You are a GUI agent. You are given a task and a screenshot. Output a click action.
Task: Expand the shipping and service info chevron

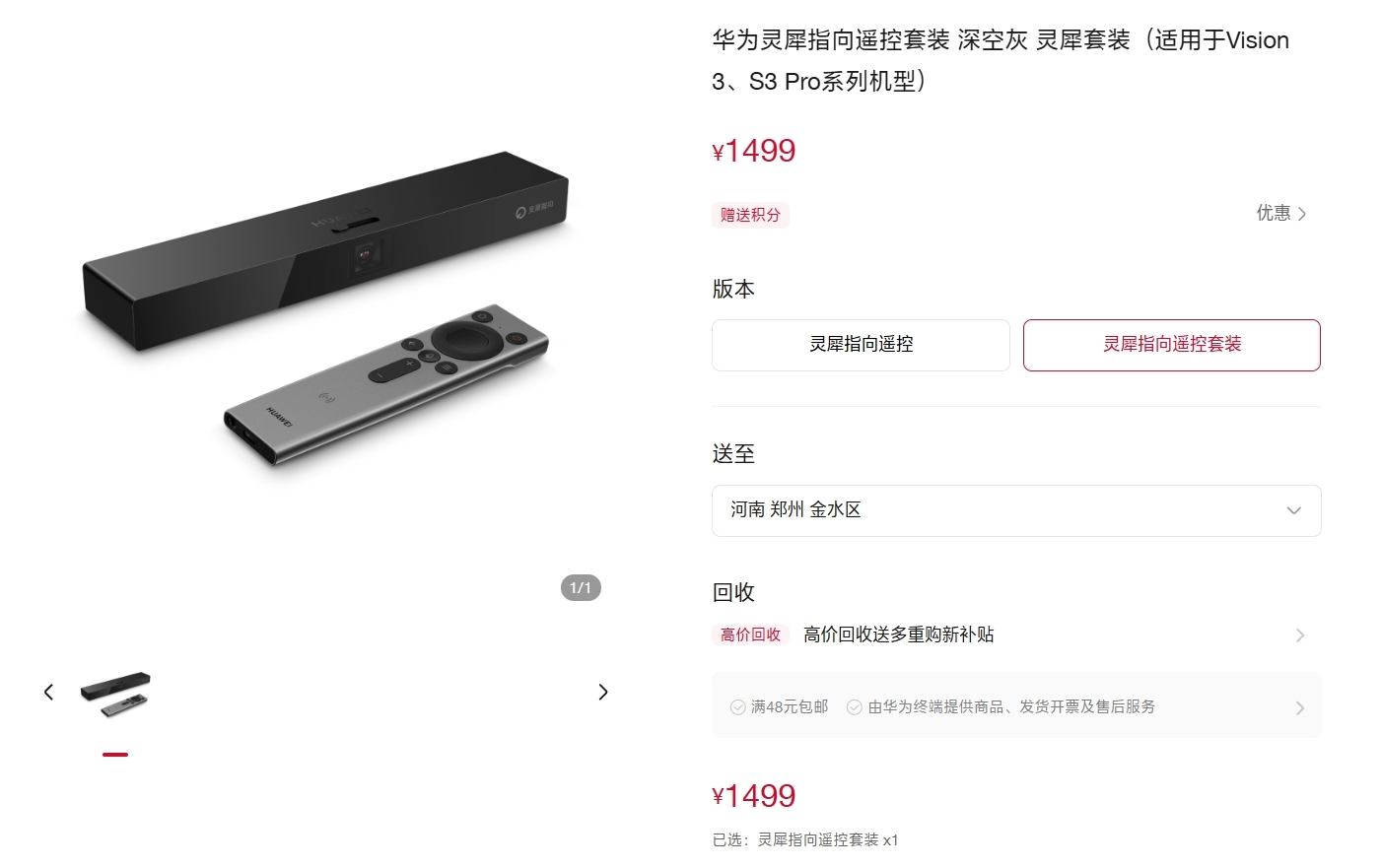[x=1300, y=707]
